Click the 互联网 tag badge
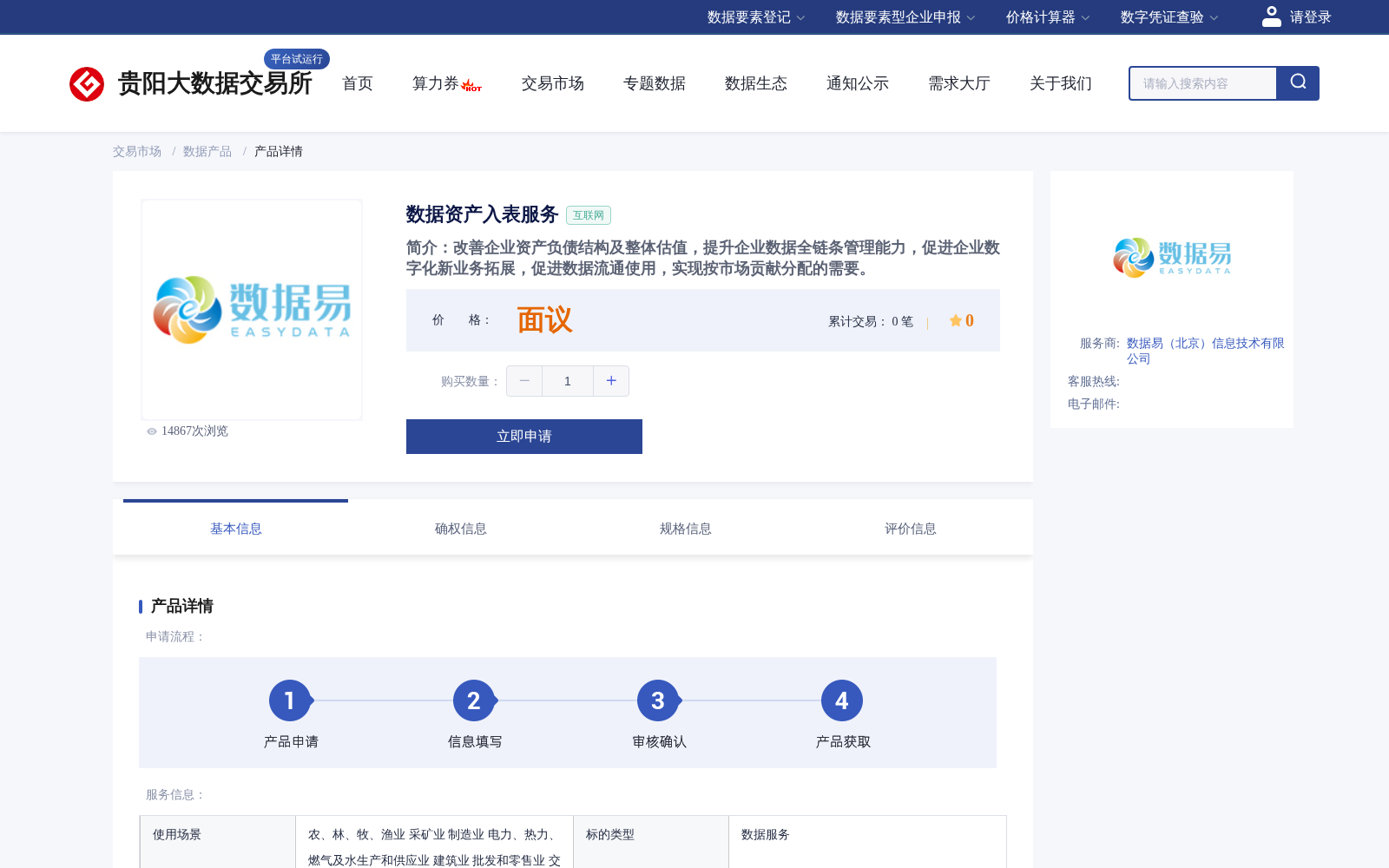The image size is (1389, 868). coord(589,215)
